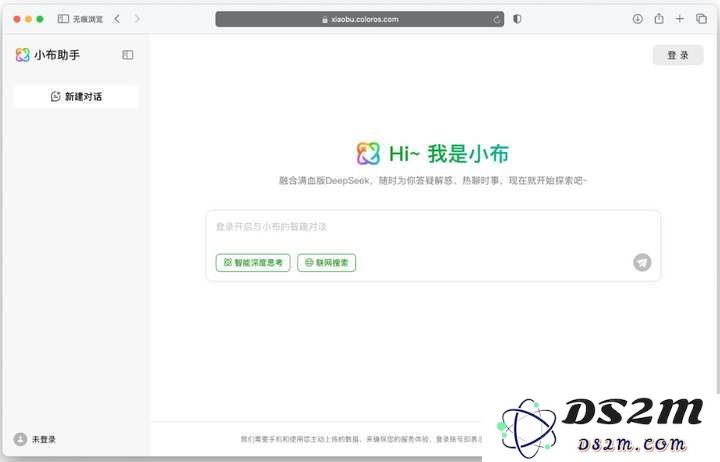Click the 登录 button
Image resolution: width=720 pixels, height=462 pixels.
pyautogui.click(x=678, y=55)
